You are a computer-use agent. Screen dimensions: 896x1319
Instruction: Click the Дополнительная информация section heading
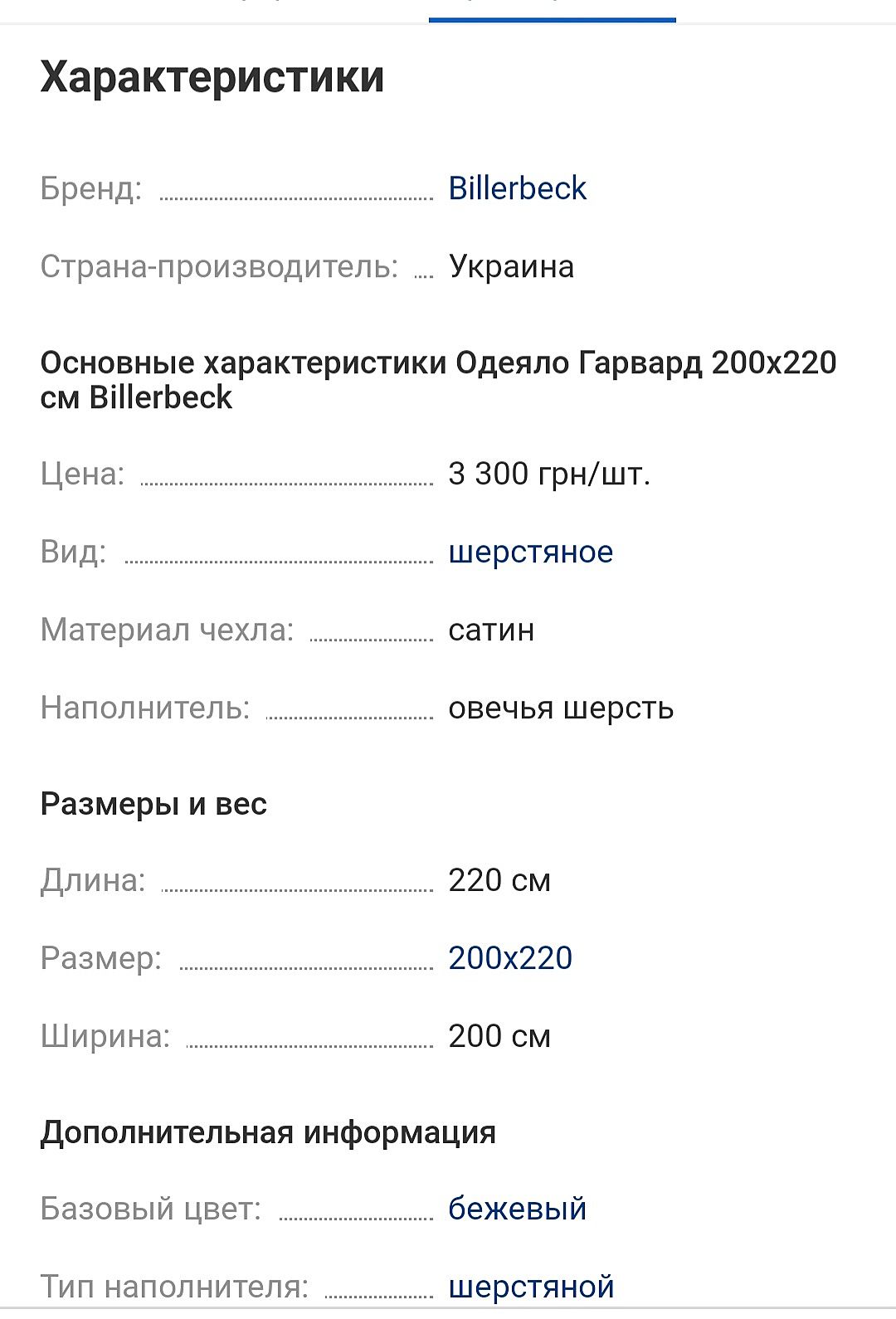click(268, 1132)
